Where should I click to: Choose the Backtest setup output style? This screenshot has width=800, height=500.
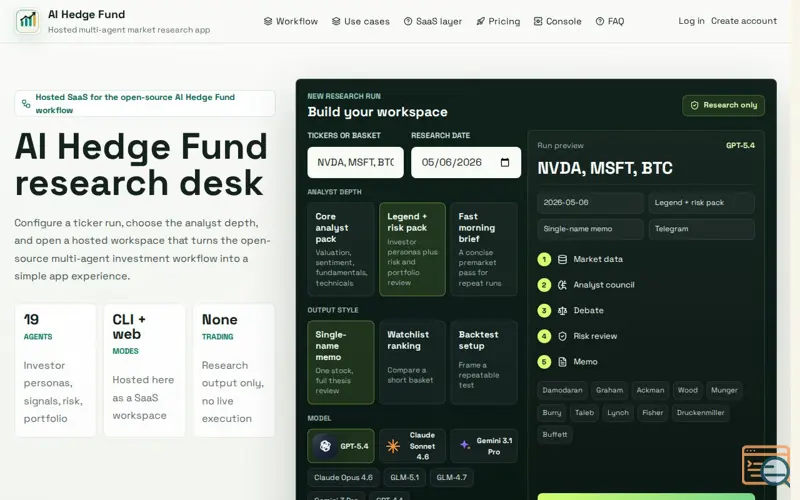pyautogui.click(x=484, y=362)
